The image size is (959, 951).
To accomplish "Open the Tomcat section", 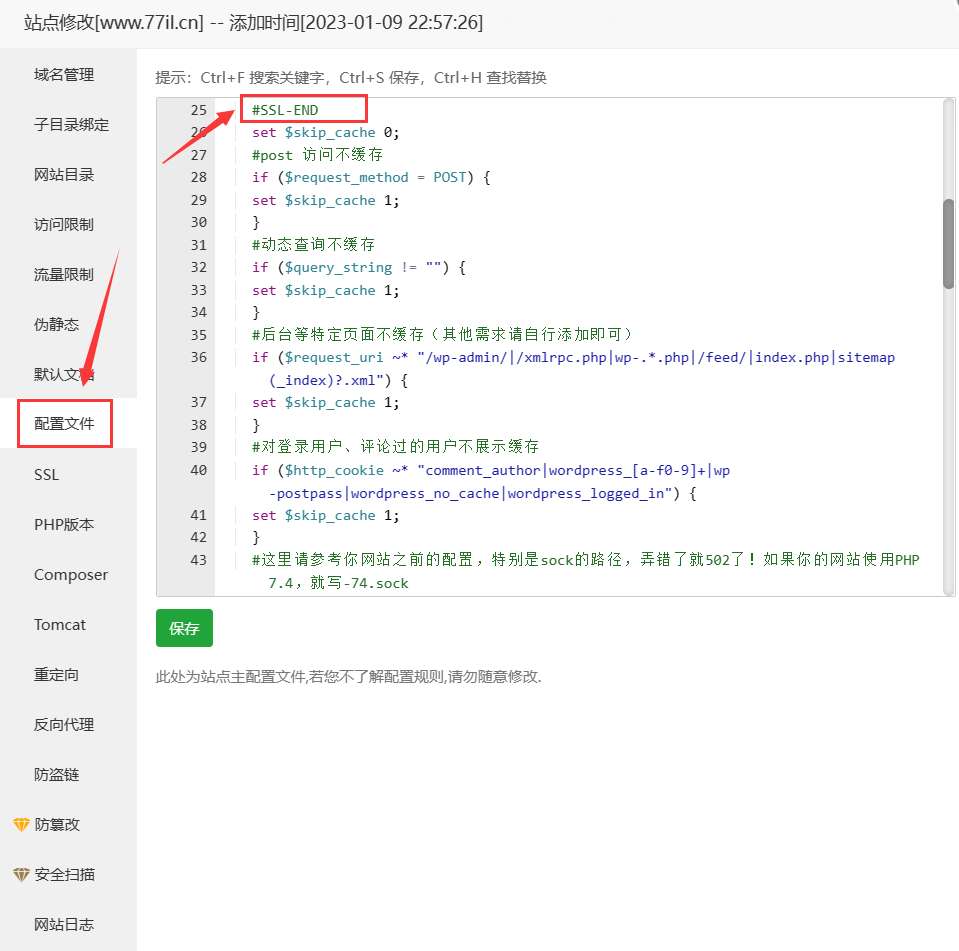I will [x=60, y=624].
